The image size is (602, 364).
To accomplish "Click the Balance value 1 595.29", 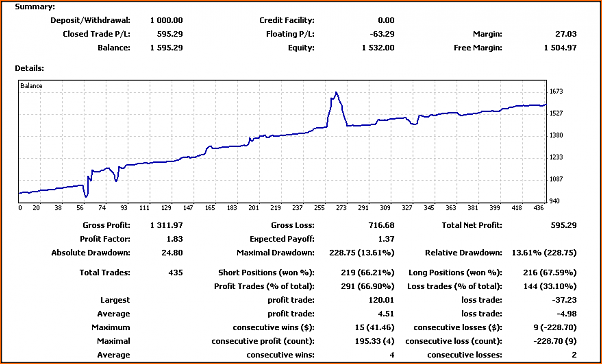I will click(166, 48).
